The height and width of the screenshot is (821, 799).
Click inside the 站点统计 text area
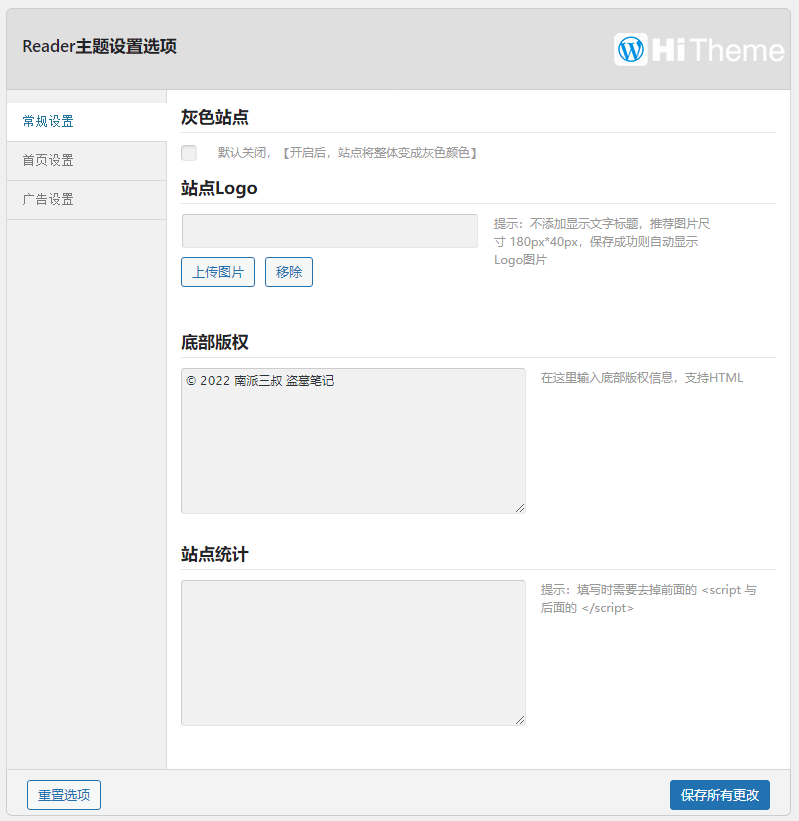[352, 652]
